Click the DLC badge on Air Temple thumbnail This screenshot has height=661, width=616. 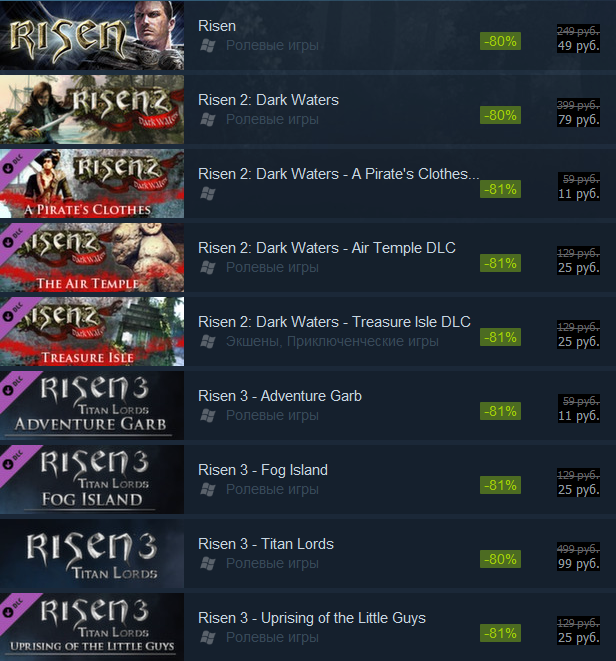13,238
